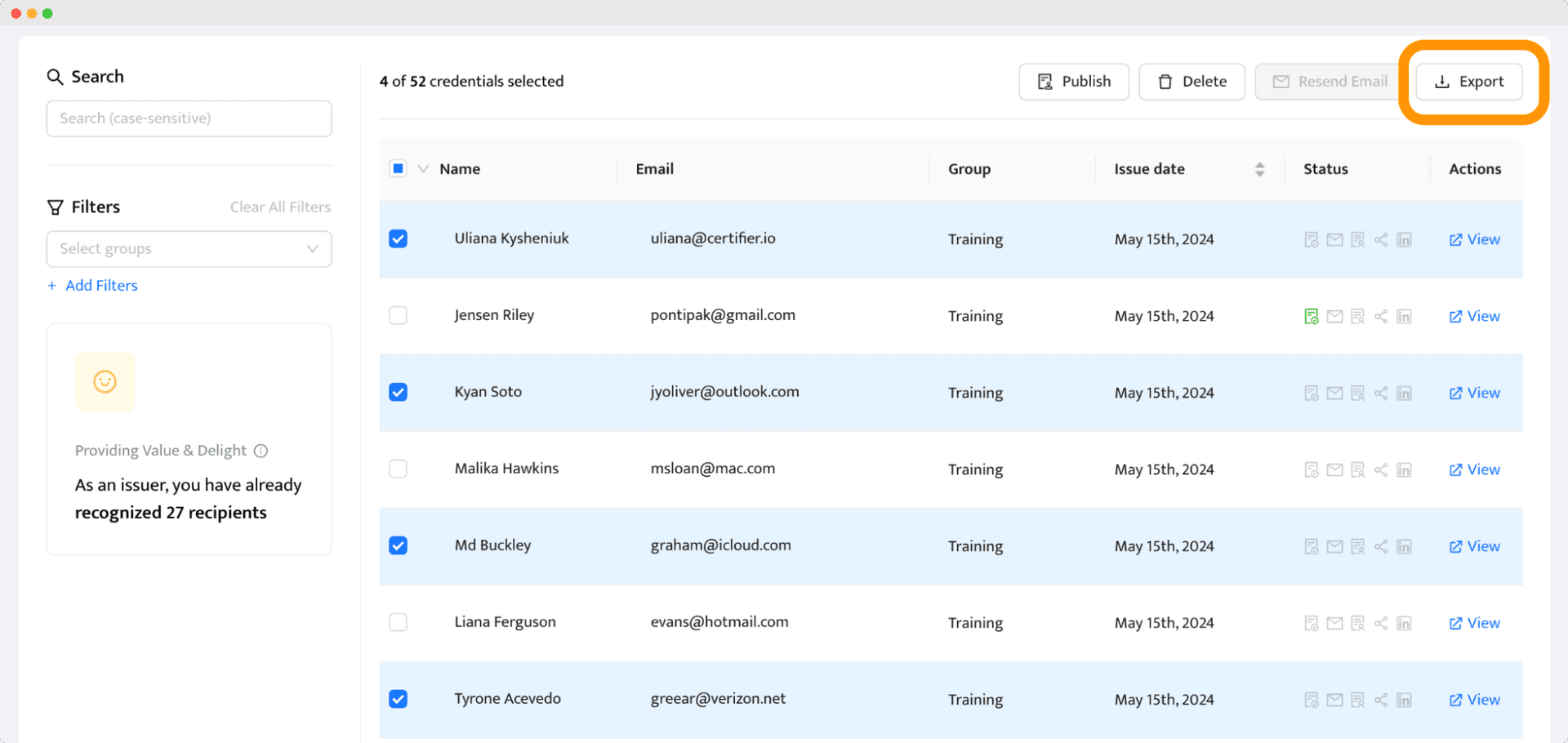Click the Publish button
Screen dimensions: 1568x743
[1074, 82]
